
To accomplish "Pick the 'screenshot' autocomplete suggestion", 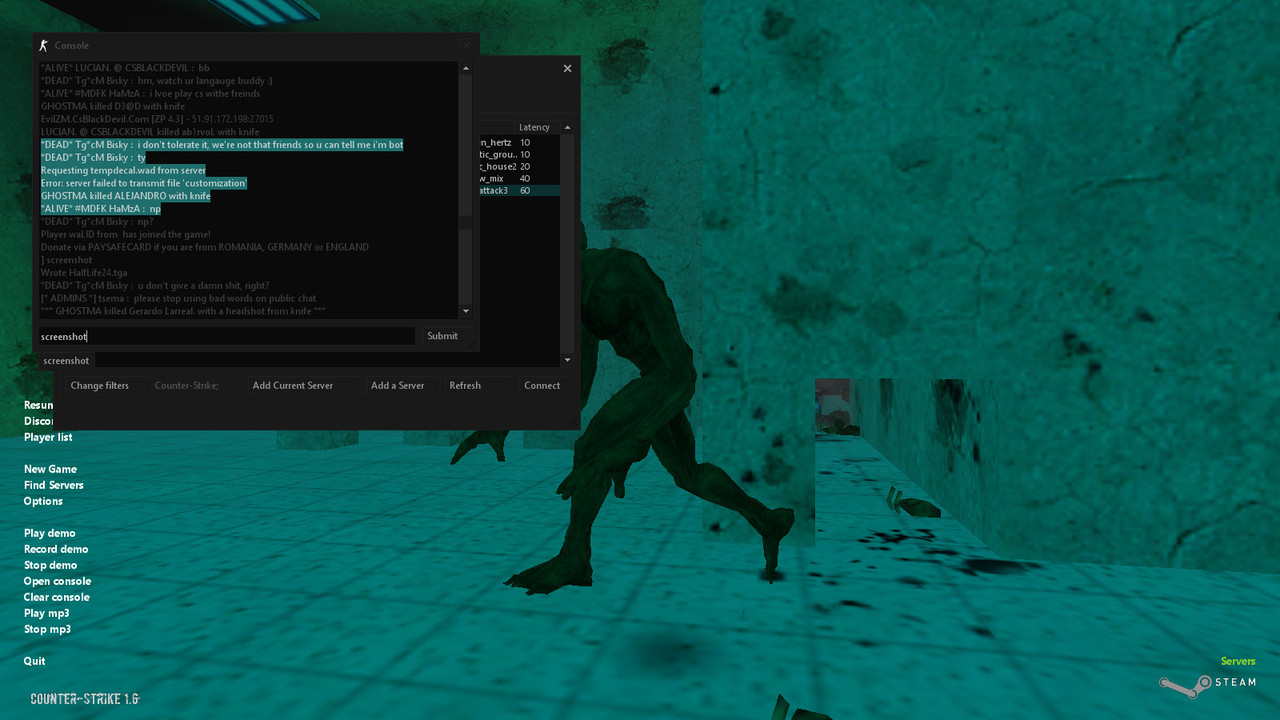I will coord(66,360).
